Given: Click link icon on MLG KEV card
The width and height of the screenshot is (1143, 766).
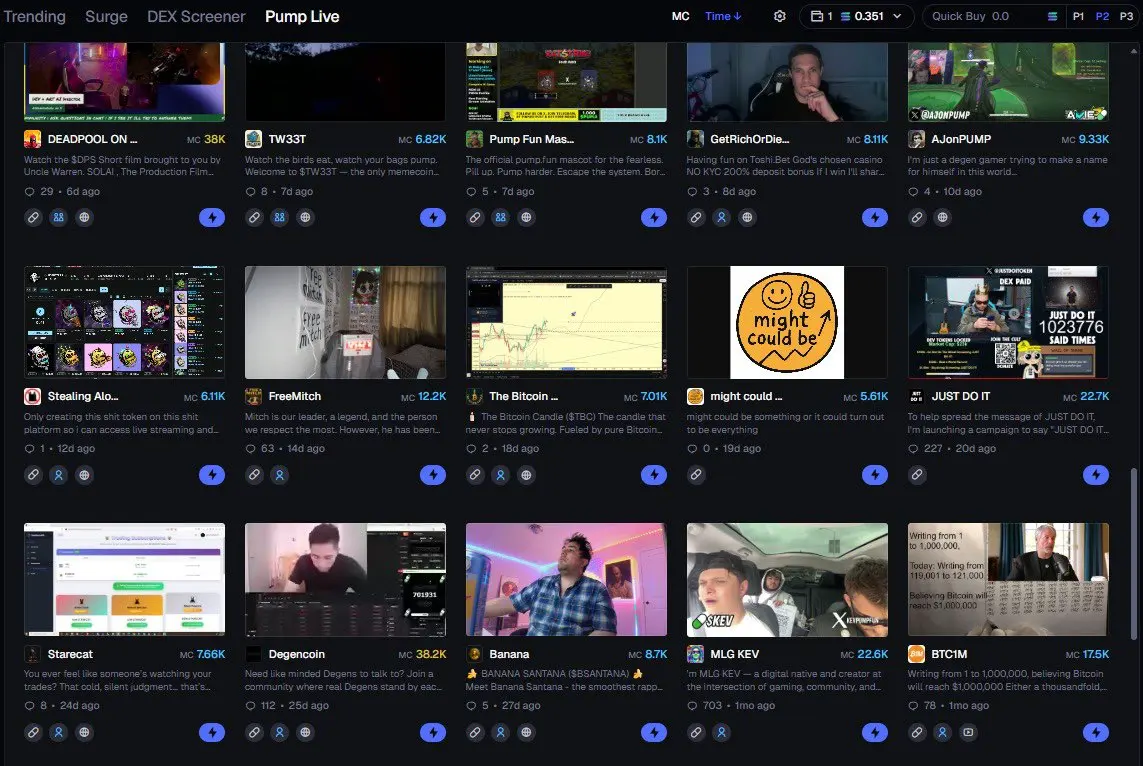Looking at the screenshot, I should [696, 732].
